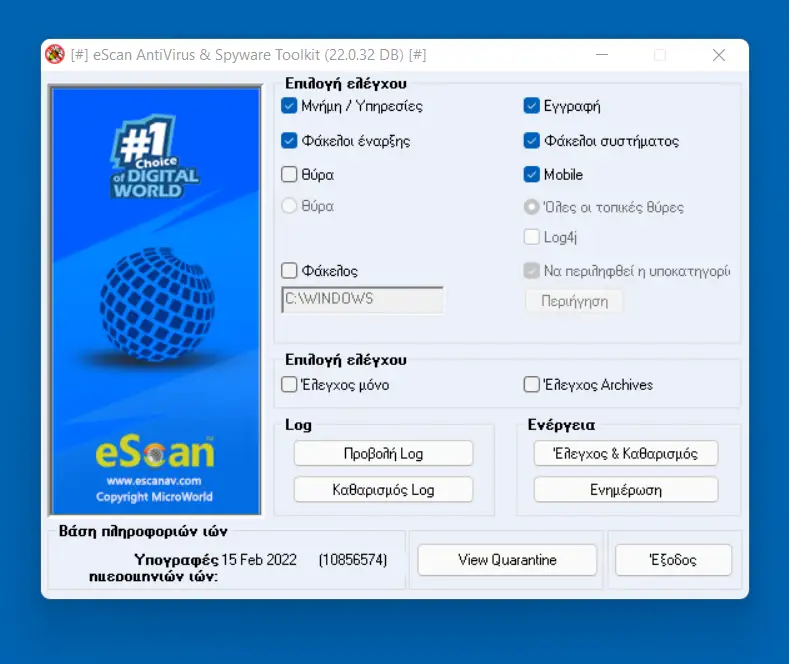Toggle Να περιληφθεί η υποκατηγορία checkbox
Viewport: 791px width, 664px height.
coord(532,271)
